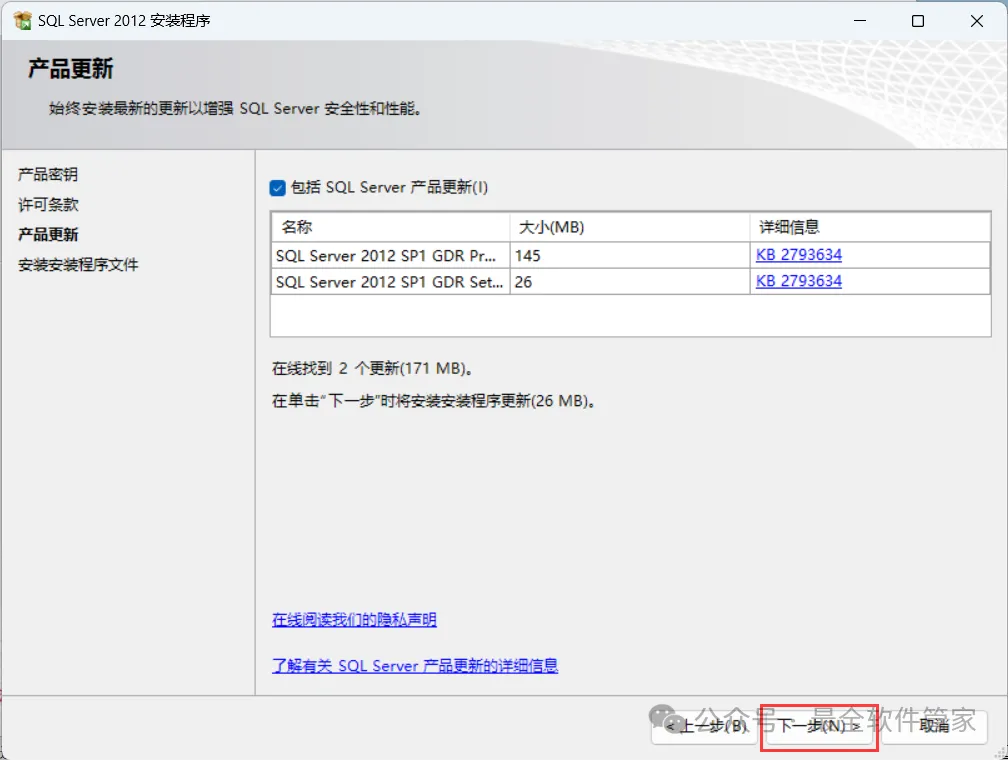Uncheck 包括 SQL Server 产品更新 checkbox
The height and width of the screenshot is (760, 1008).
[x=277, y=188]
